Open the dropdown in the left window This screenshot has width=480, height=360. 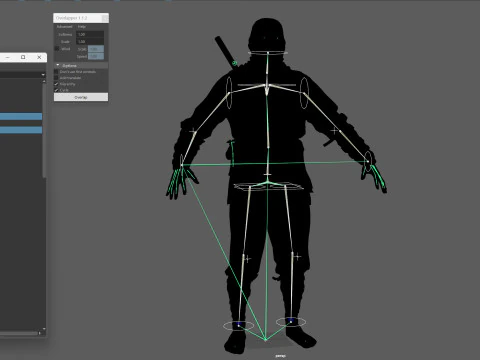(x=43, y=75)
